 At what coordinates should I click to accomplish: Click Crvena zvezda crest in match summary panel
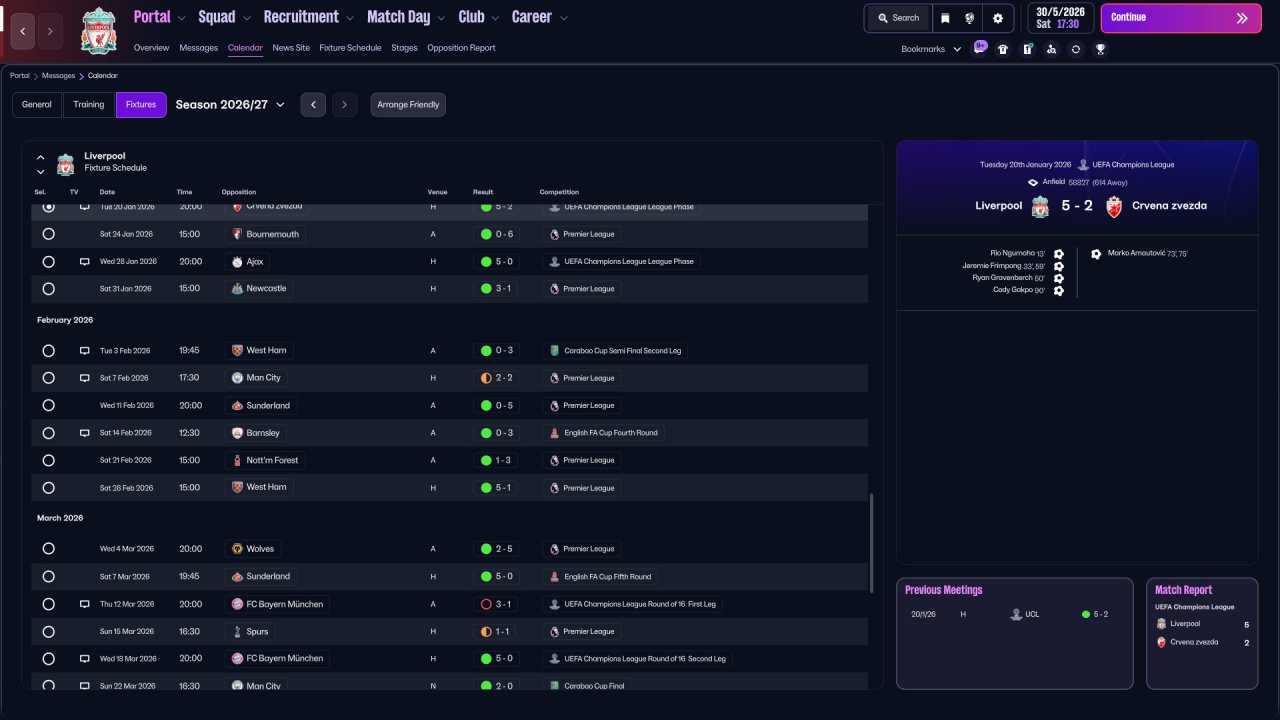coord(1115,207)
